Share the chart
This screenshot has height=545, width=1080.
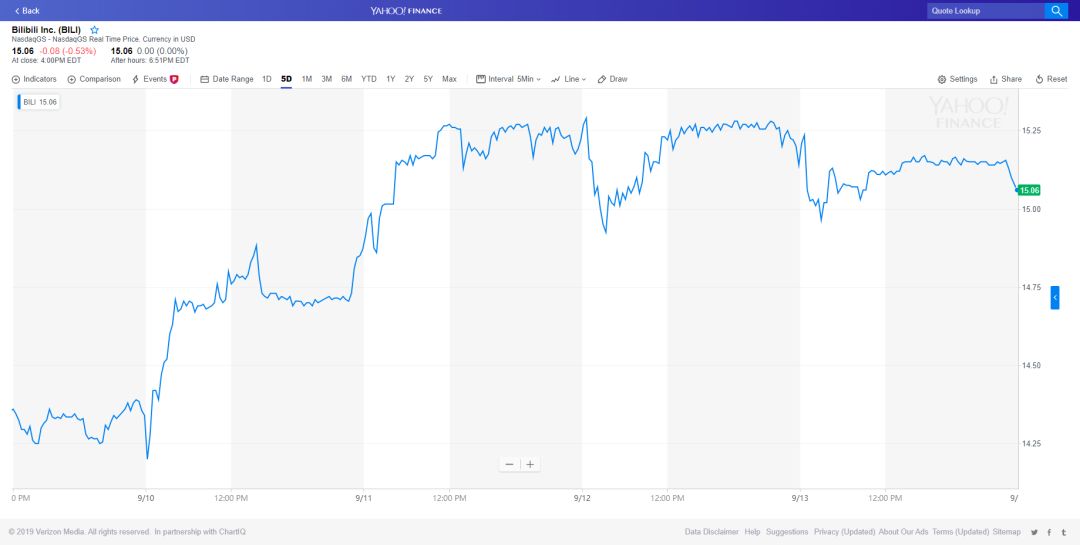tap(1006, 79)
